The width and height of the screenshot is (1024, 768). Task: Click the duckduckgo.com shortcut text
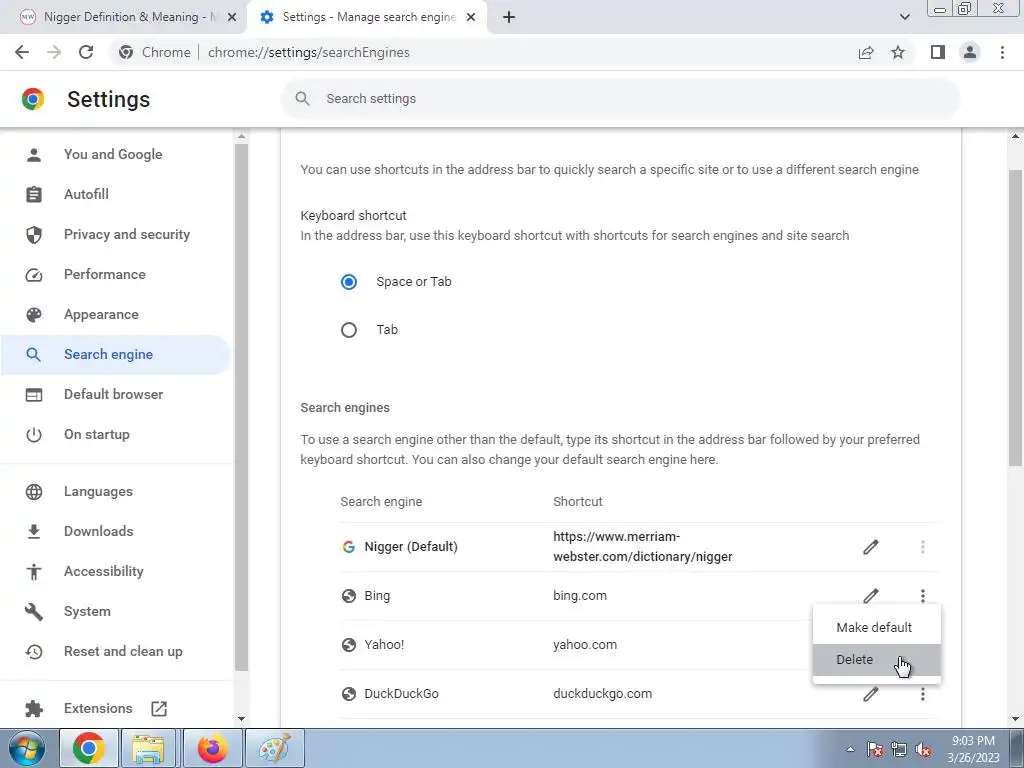602,694
